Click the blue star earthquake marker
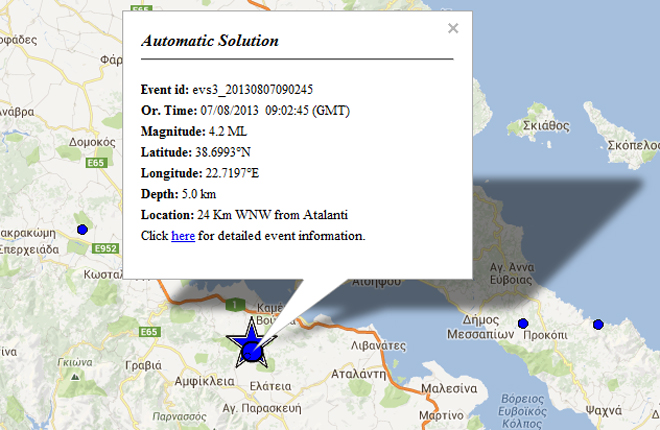Image resolution: width=660 pixels, height=430 pixels. [252, 346]
